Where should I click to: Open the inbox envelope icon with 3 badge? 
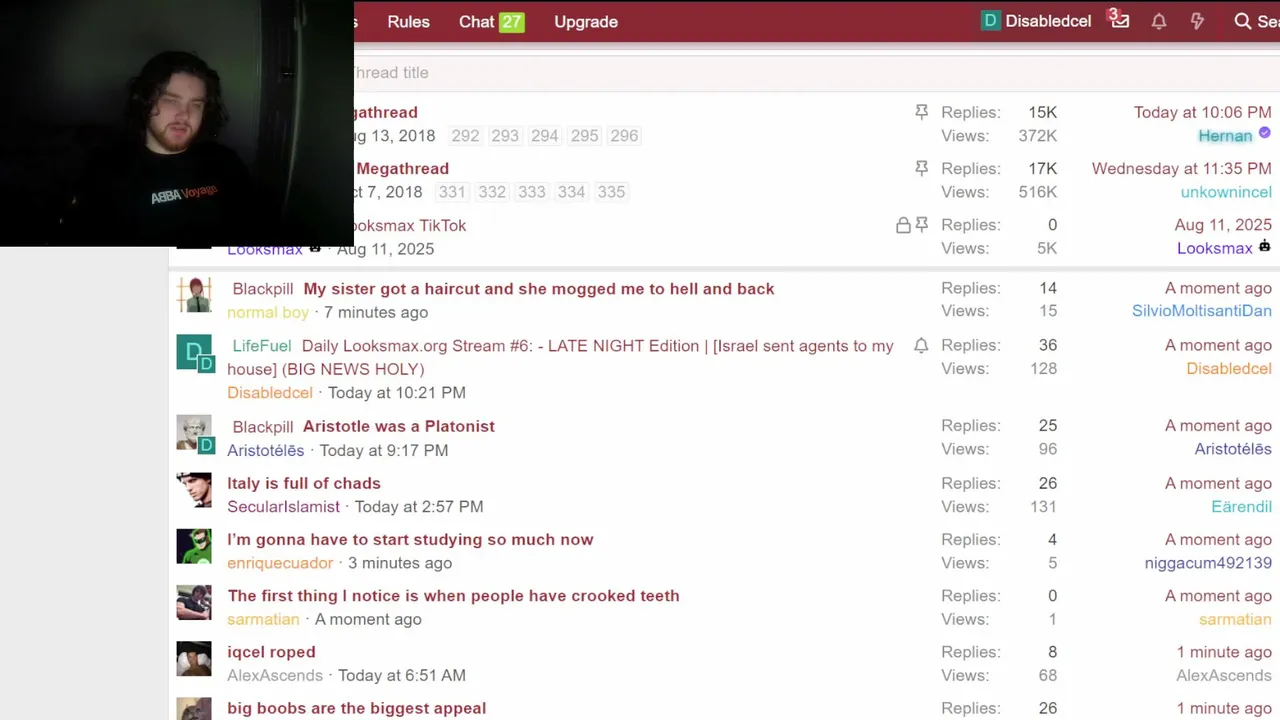coord(1119,21)
